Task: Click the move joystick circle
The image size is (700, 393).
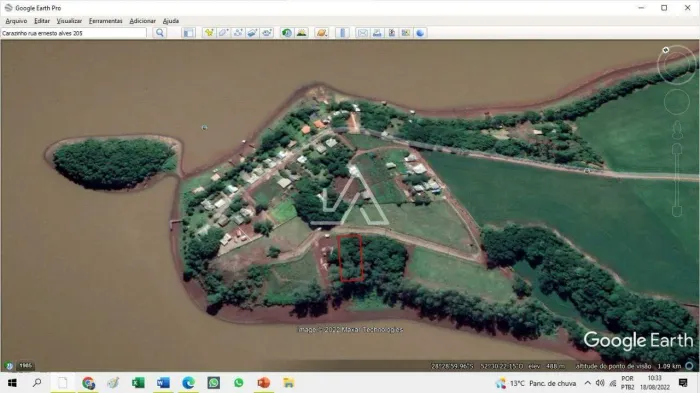Action: (x=677, y=102)
